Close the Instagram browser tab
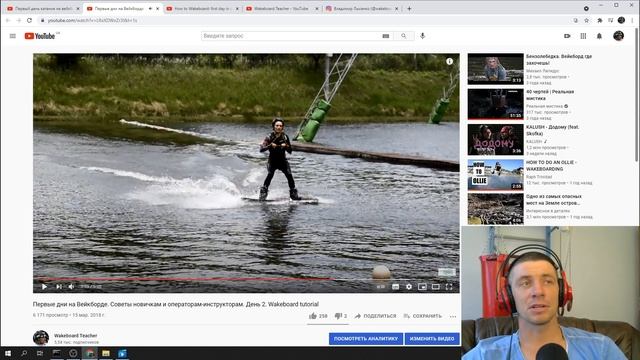The height and width of the screenshot is (360, 640). (396, 9)
